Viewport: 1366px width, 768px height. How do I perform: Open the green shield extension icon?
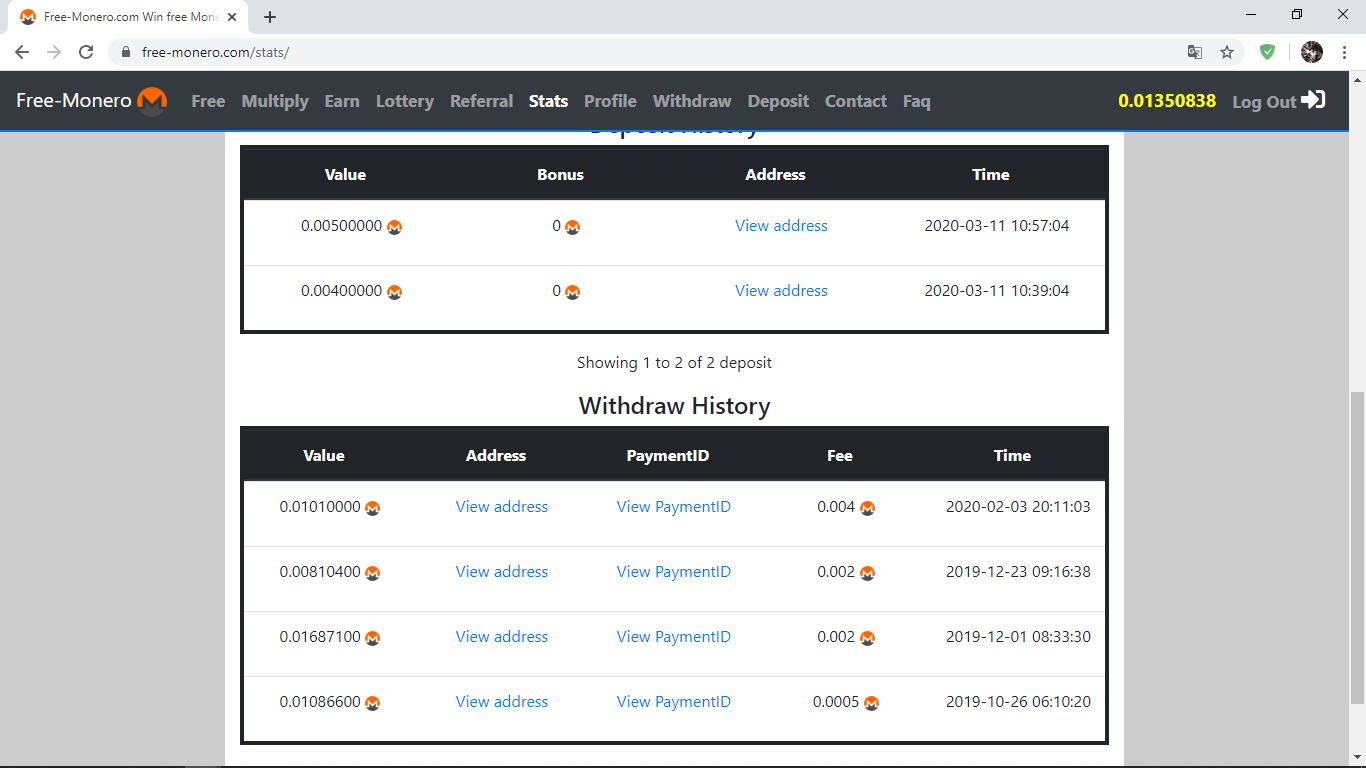click(1268, 52)
